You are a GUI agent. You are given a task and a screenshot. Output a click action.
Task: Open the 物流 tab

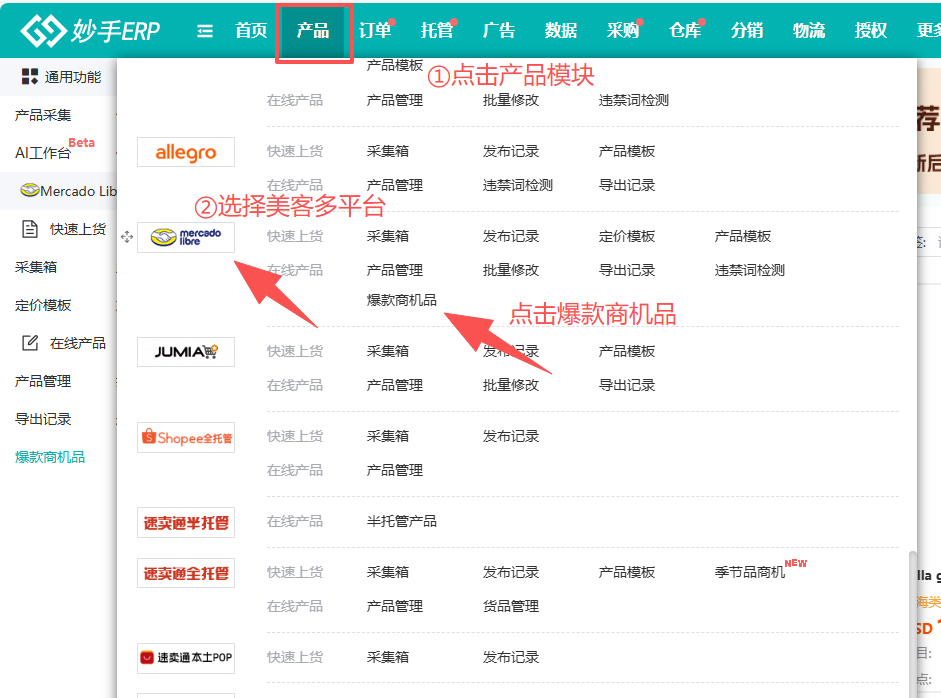809,30
